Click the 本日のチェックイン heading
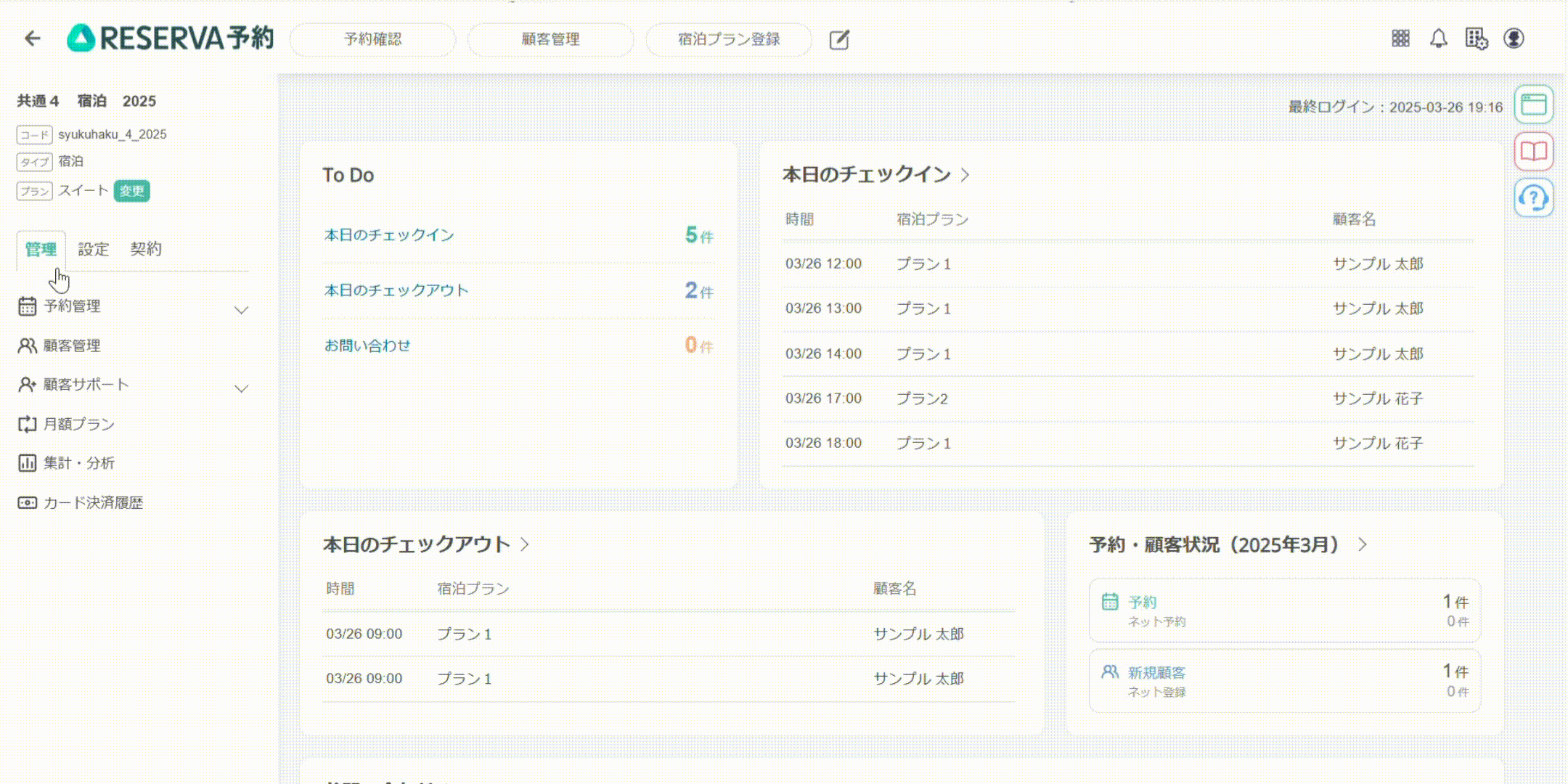 coord(867,175)
